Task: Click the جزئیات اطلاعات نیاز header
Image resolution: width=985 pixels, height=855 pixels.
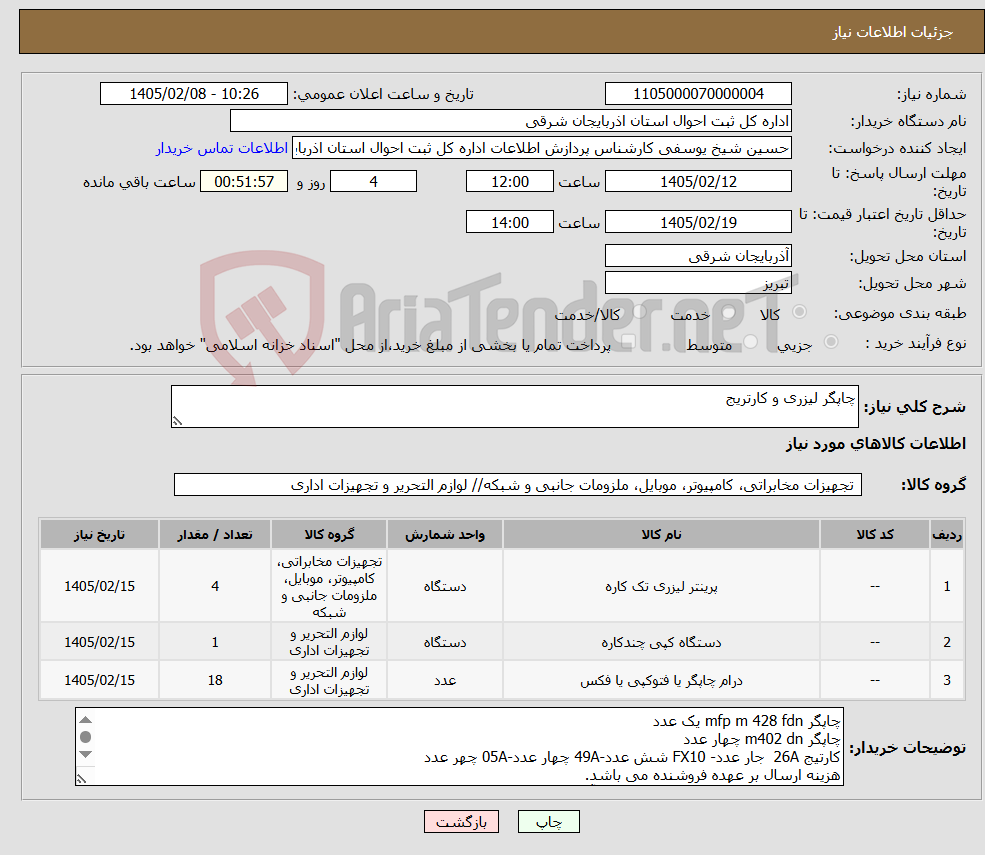Action: click(893, 32)
